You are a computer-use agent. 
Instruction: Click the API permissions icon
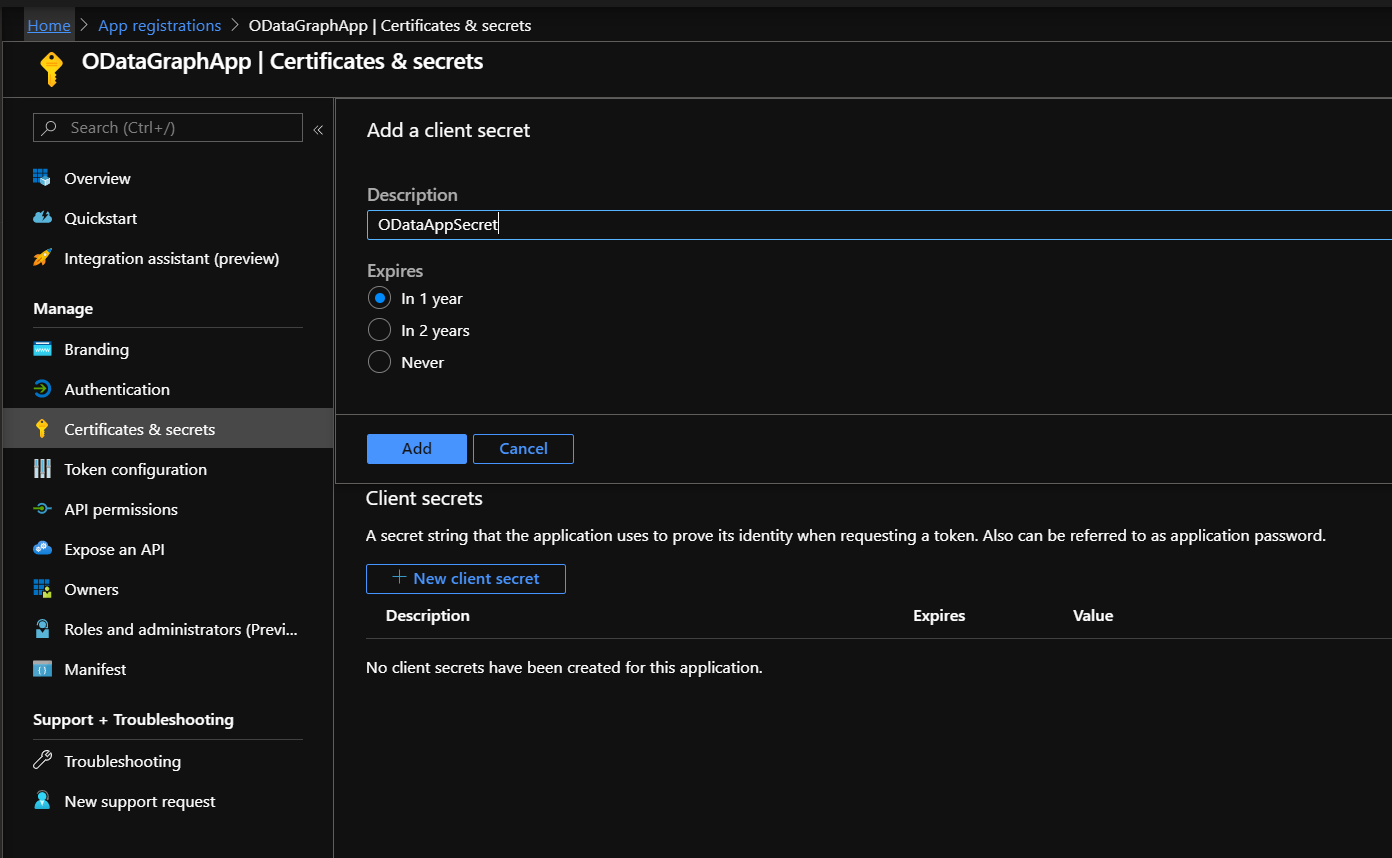(x=42, y=509)
